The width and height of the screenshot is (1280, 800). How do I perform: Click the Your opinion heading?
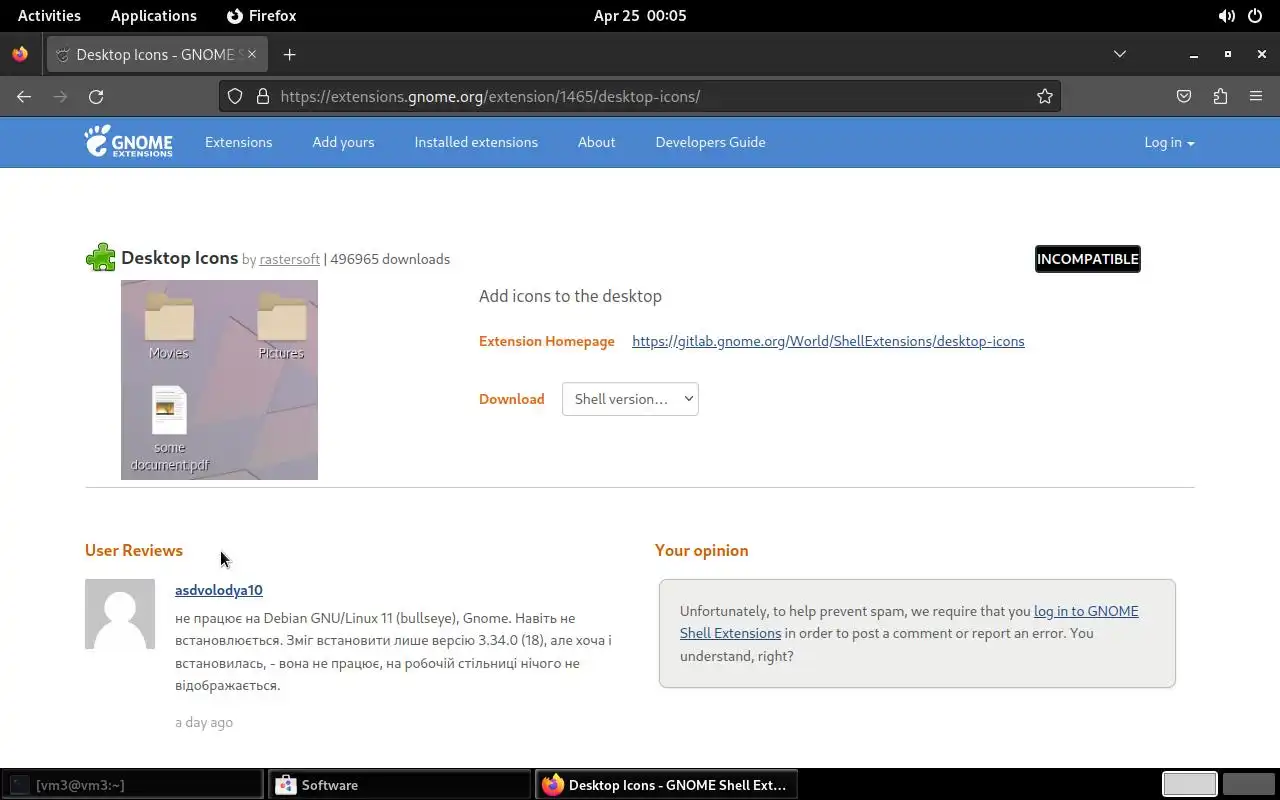[x=701, y=550]
